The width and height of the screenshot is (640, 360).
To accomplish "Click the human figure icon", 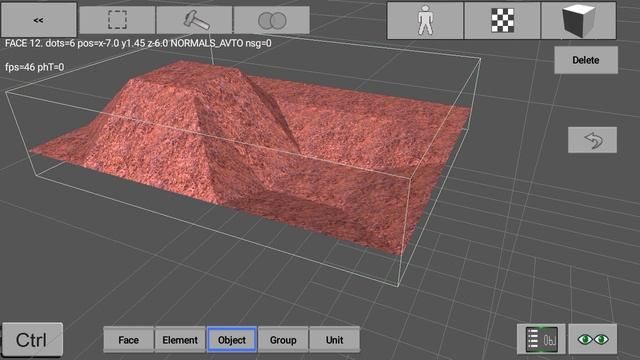I will (425, 20).
